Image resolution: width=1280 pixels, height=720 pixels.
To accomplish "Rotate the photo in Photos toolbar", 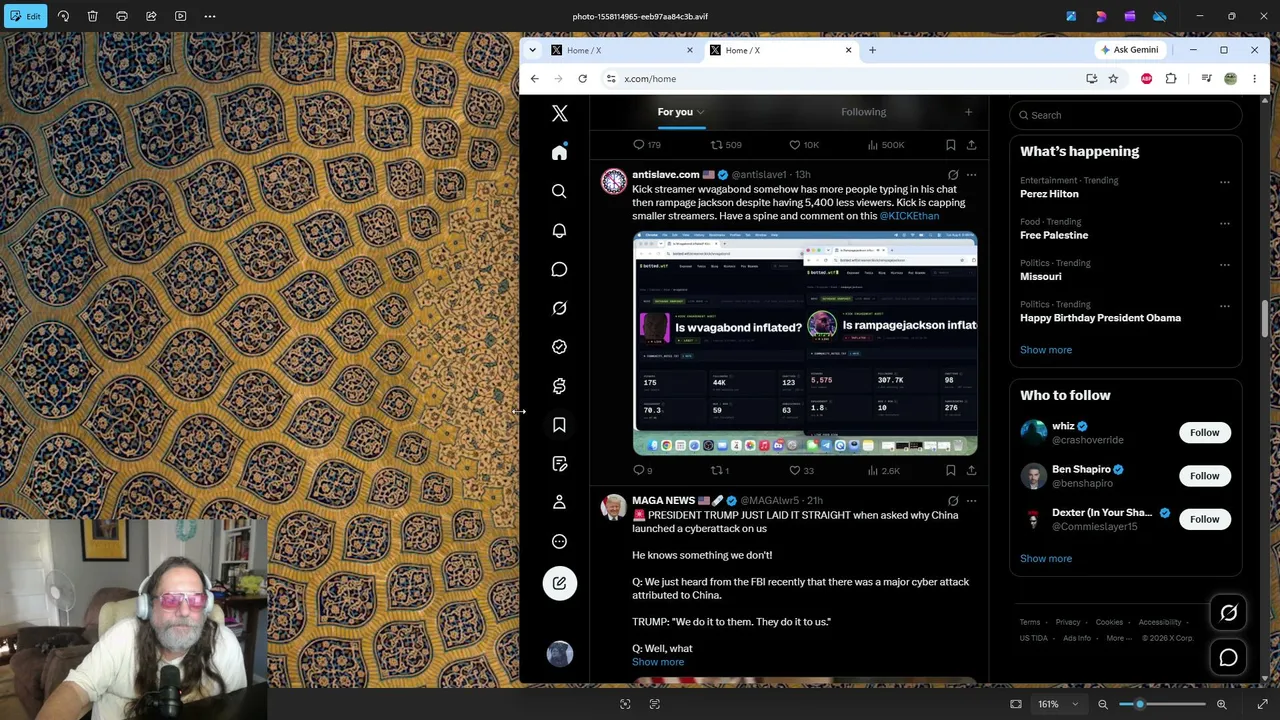I will pyautogui.click(x=63, y=16).
